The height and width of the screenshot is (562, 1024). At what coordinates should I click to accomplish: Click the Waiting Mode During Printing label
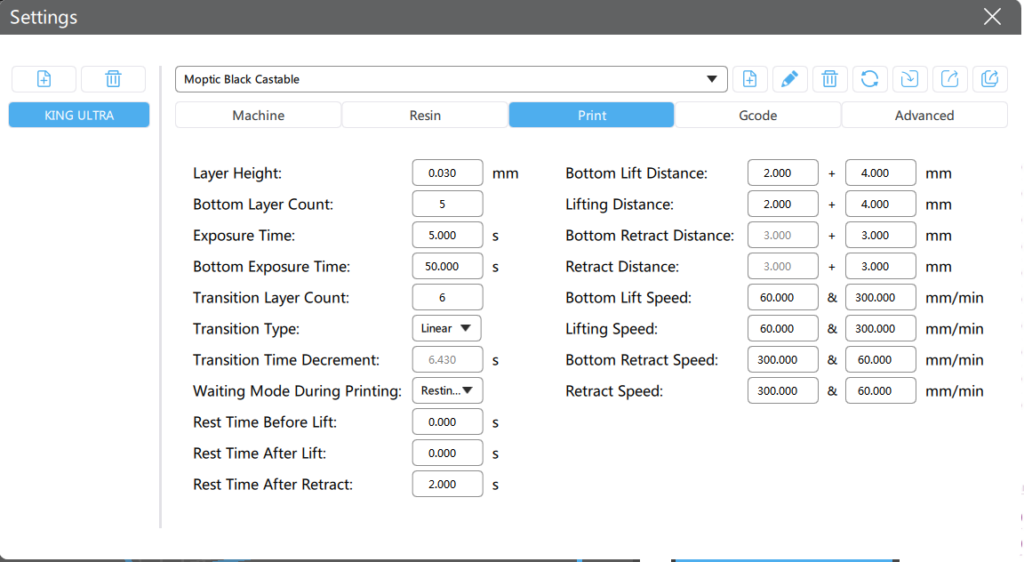point(297,391)
